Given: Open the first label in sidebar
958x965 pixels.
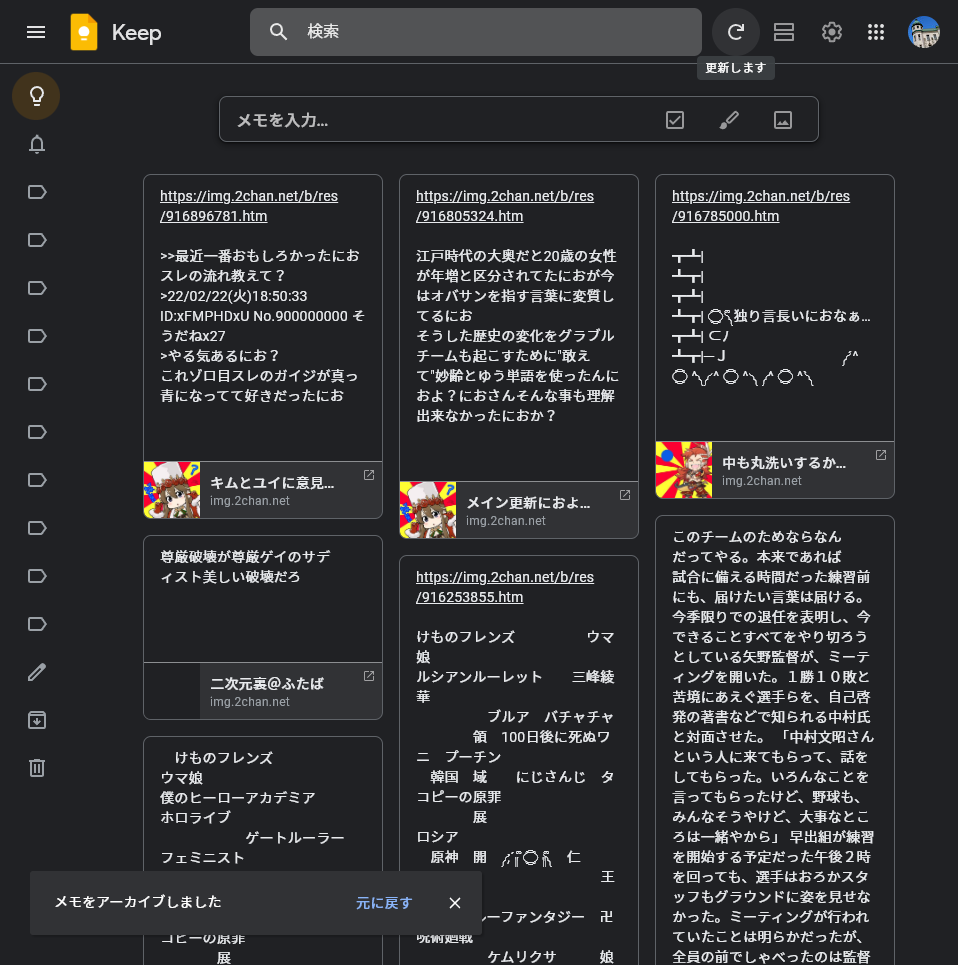Looking at the screenshot, I should pos(36,192).
